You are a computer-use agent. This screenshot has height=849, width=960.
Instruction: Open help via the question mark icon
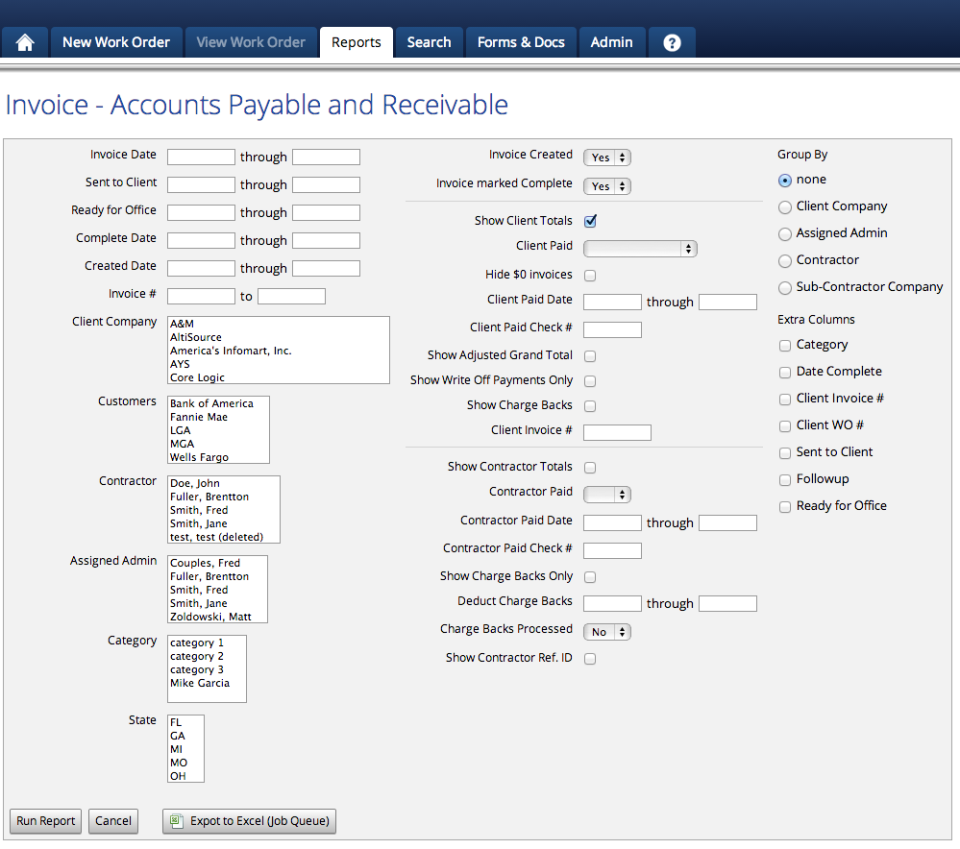pos(671,41)
